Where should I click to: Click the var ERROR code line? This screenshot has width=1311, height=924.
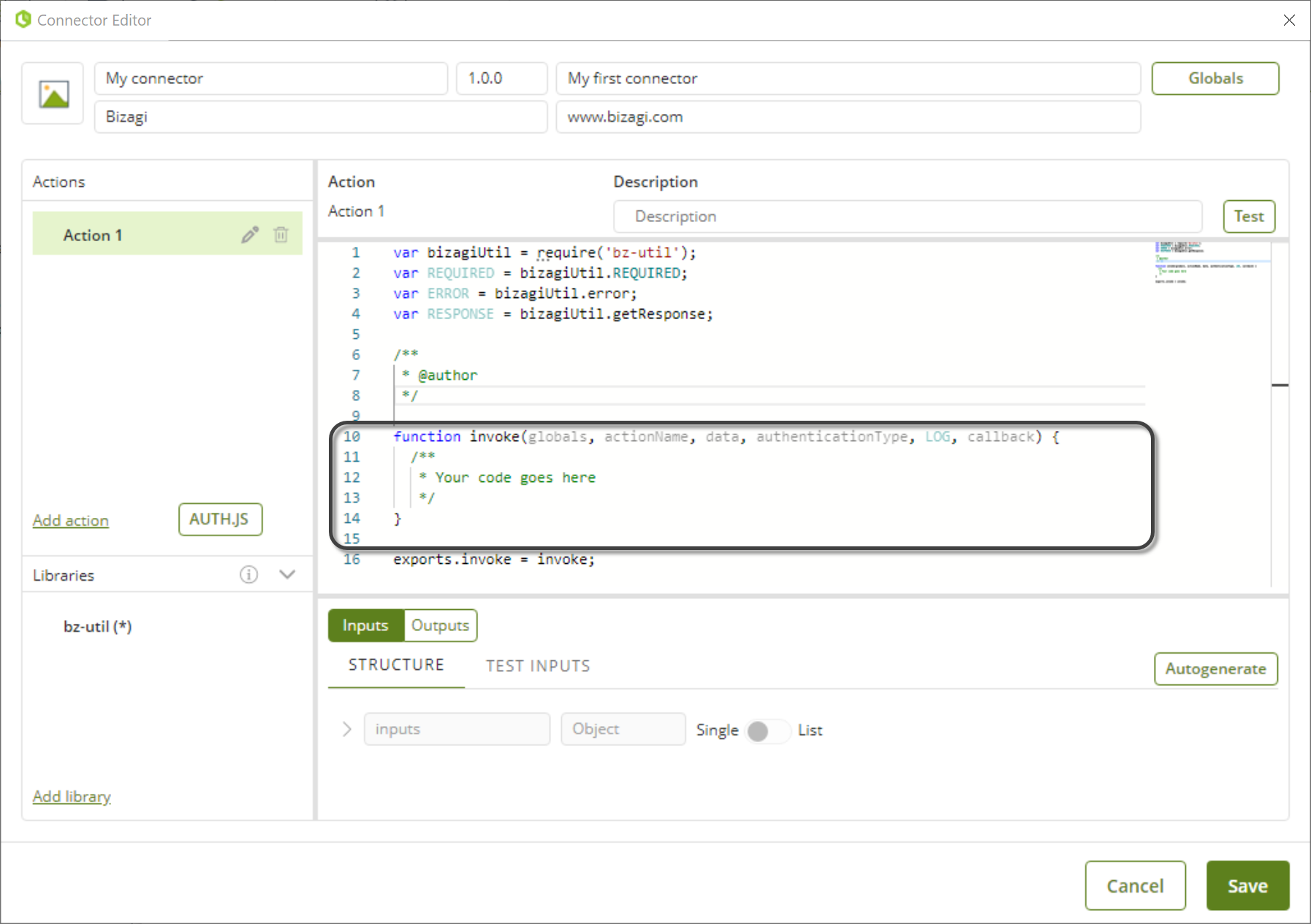[x=515, y=294]
